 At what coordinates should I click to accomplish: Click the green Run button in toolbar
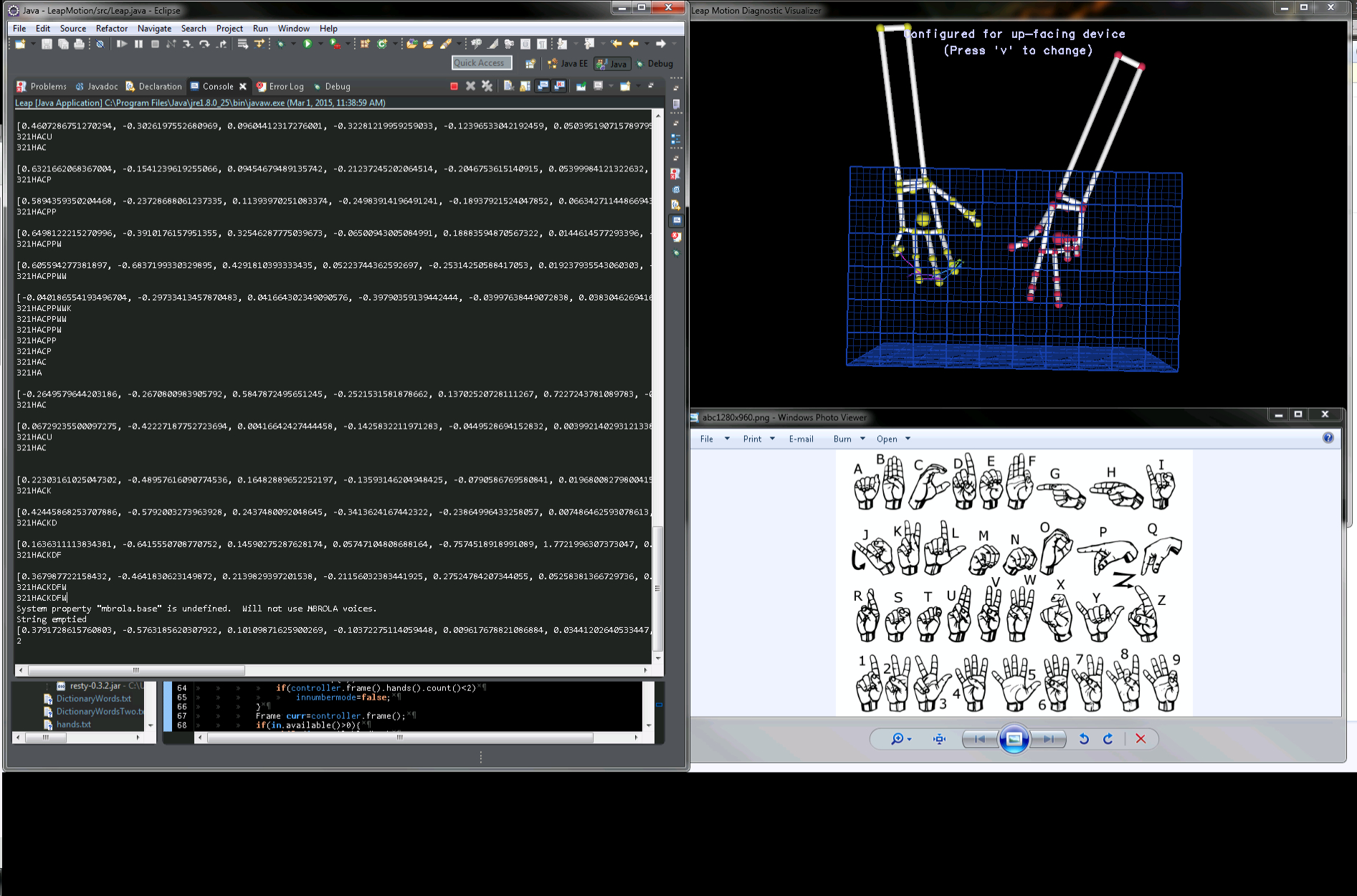[x=308, y=44]
